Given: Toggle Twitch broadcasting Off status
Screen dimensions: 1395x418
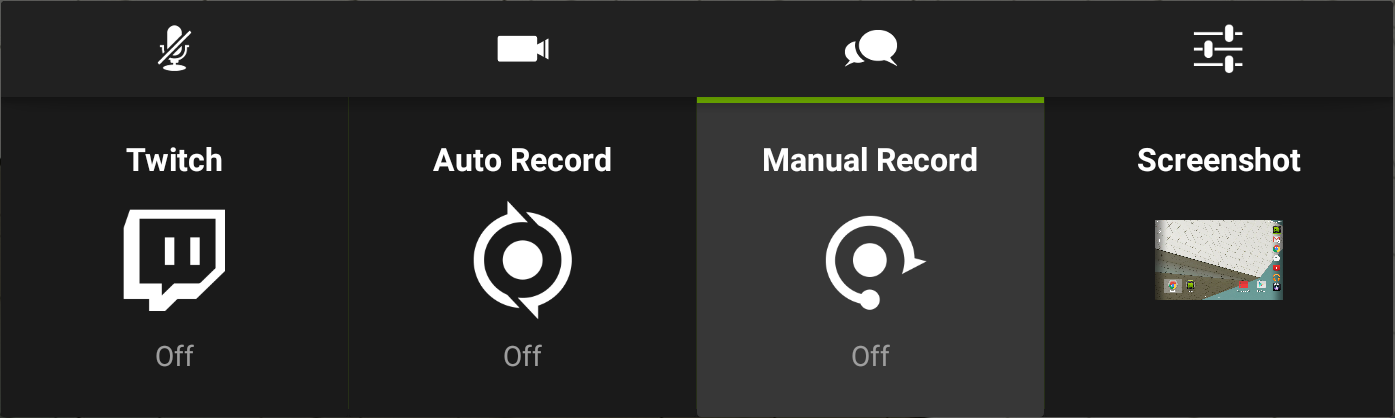Looking at the screenshot, I should click(x=174, y=356).
